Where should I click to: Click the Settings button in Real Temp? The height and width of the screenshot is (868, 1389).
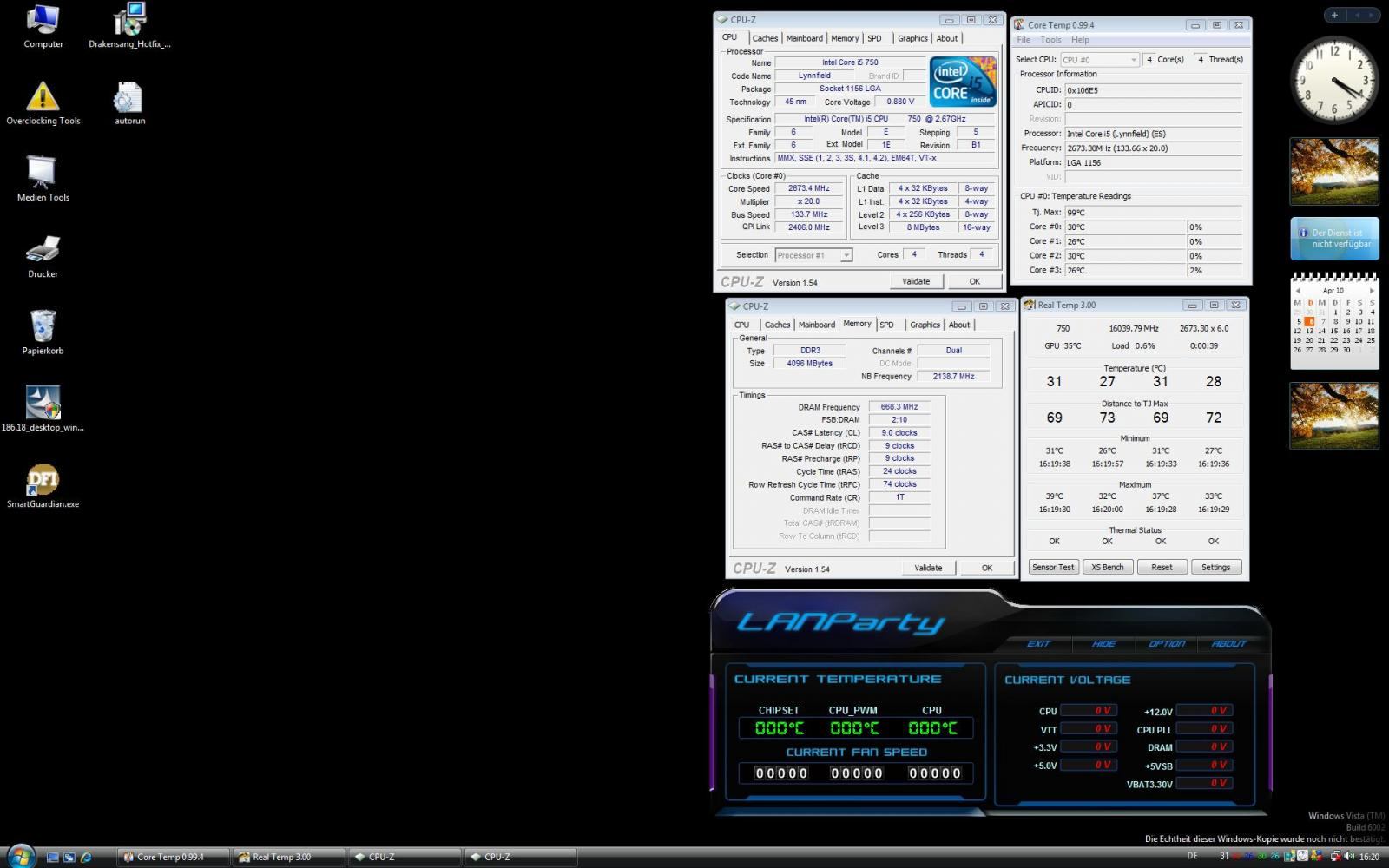1215,567
